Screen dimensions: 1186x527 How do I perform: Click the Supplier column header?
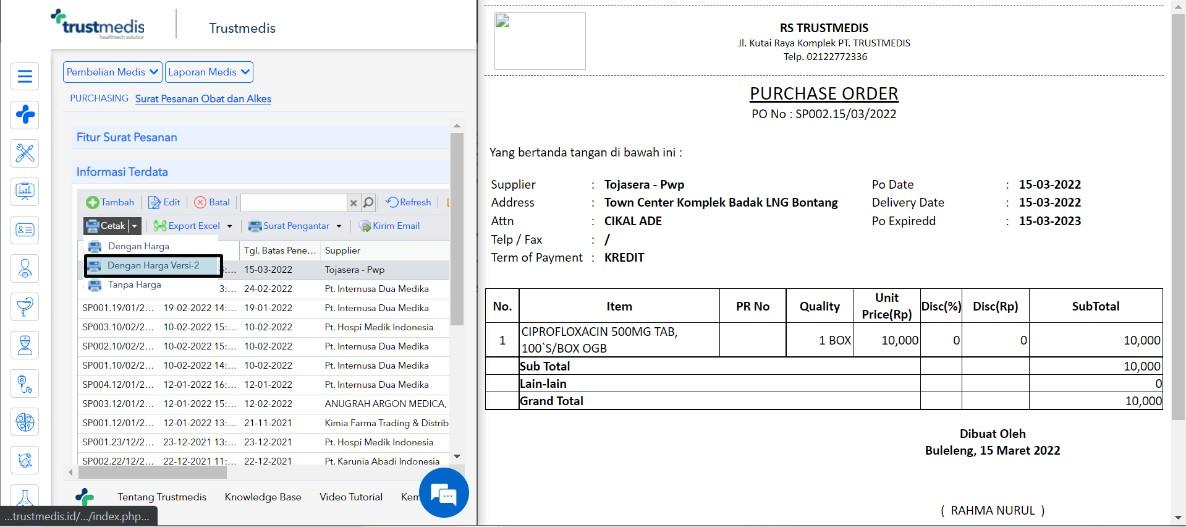[383, 250]
